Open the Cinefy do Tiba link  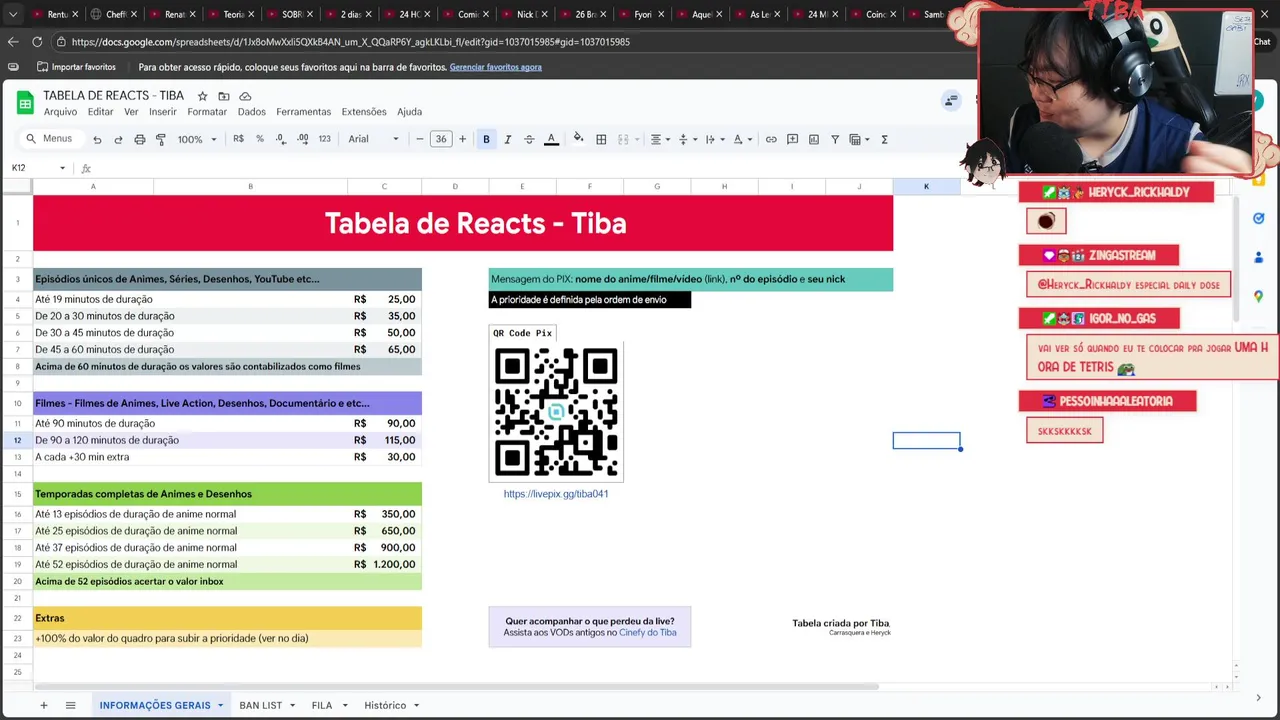(x=647, y=632)
